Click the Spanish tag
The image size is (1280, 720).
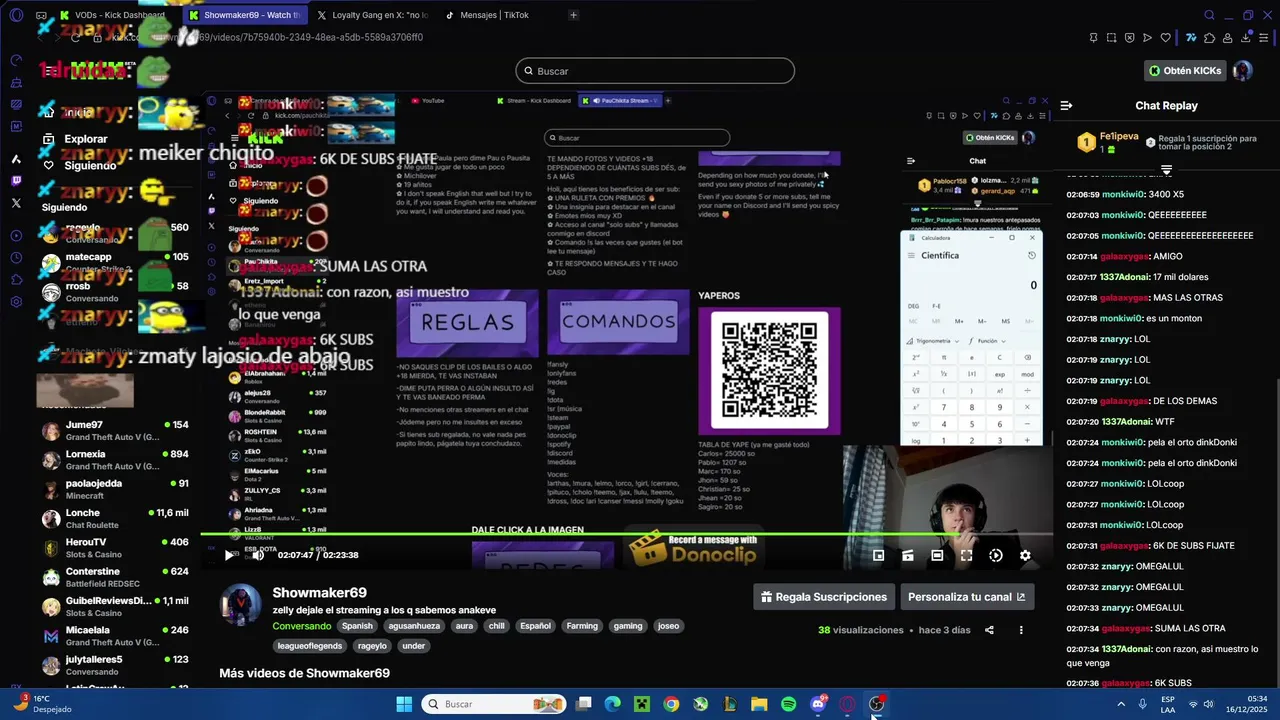[357, 626]
